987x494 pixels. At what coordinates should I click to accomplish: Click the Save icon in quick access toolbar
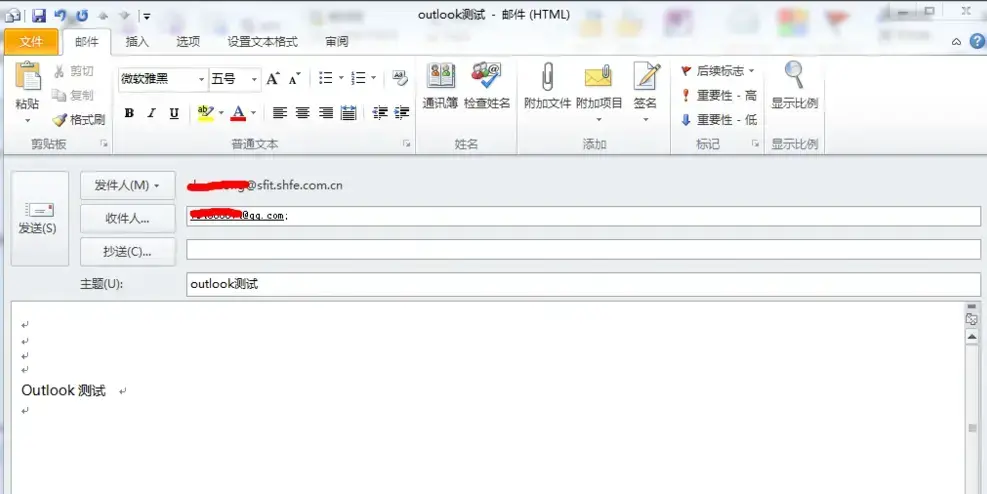pos(39,15)
